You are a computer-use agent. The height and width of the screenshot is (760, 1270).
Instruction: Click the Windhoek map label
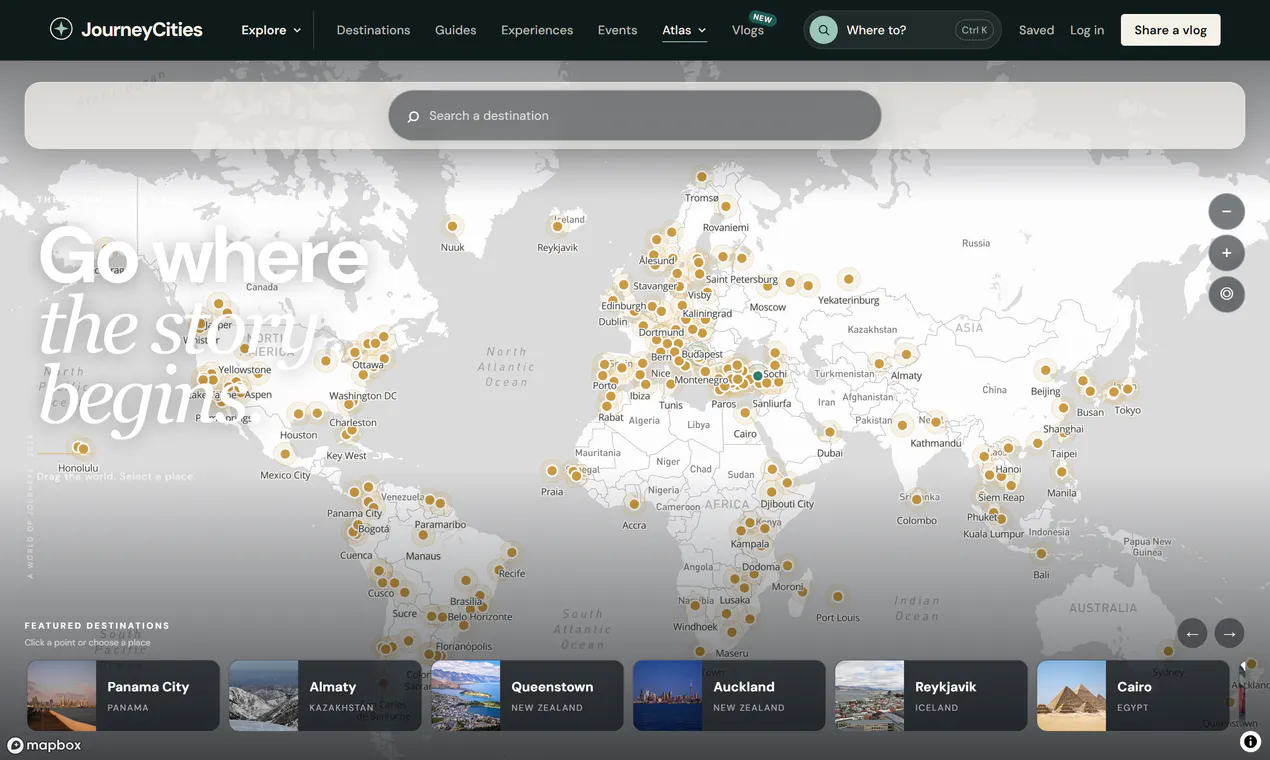point(695,627)
